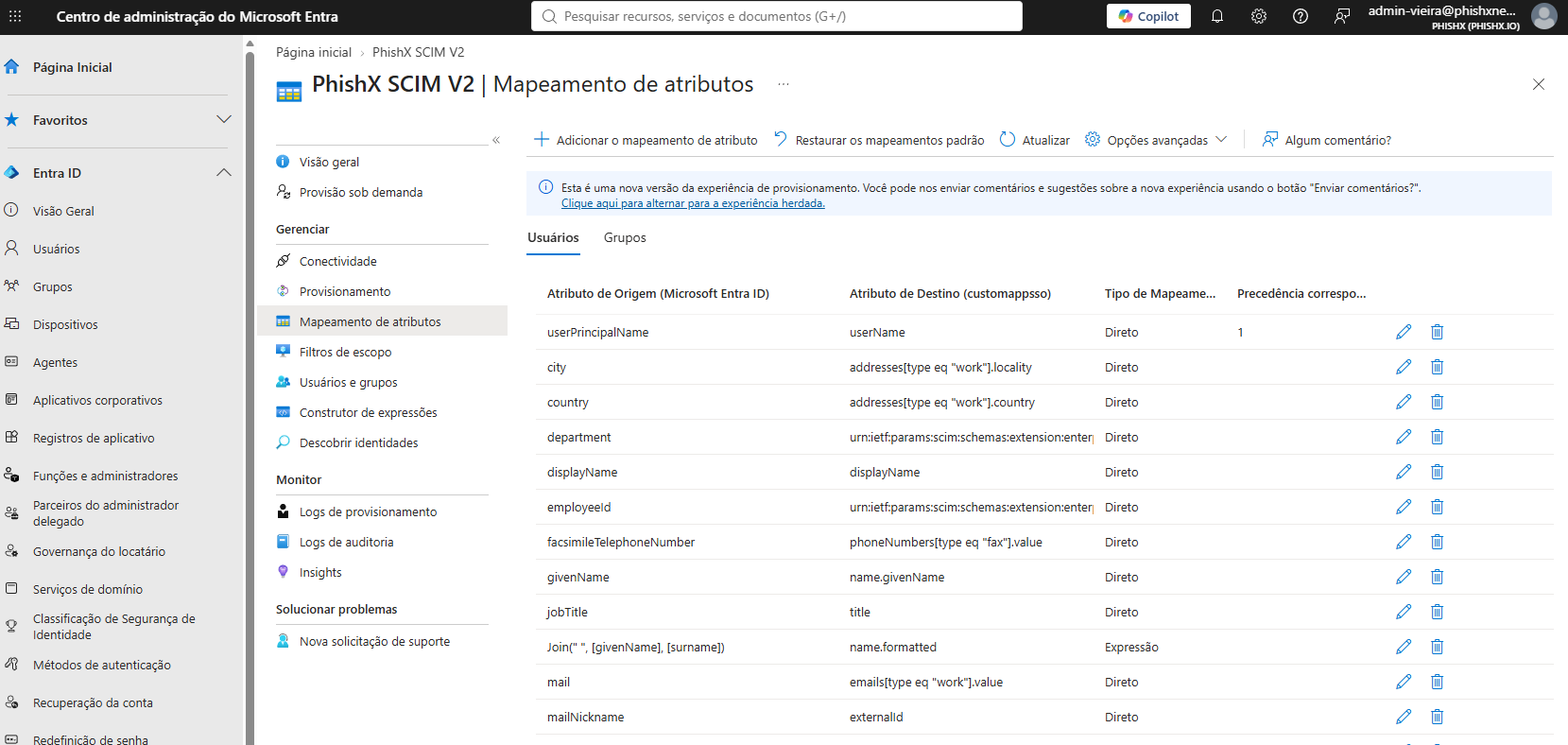The width and height of the screenshot is (1568, 745).
Task: Open Aplicativos corporativos in left navigation
Action: point(97,400)
